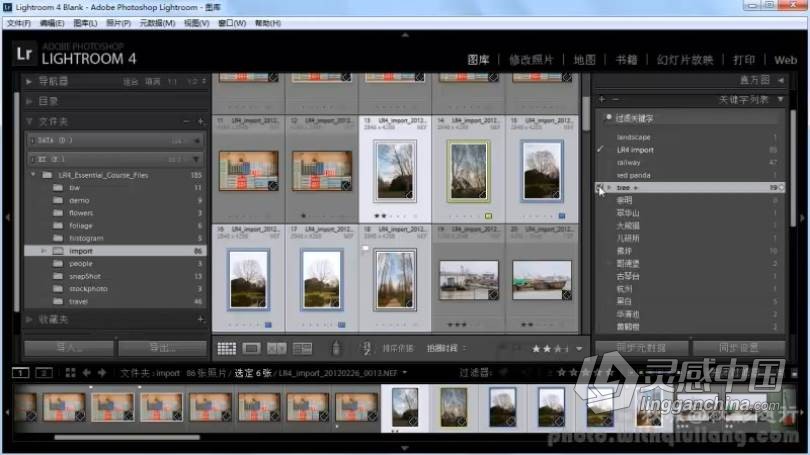Click blue color label on photo 15

coord(562,216)
